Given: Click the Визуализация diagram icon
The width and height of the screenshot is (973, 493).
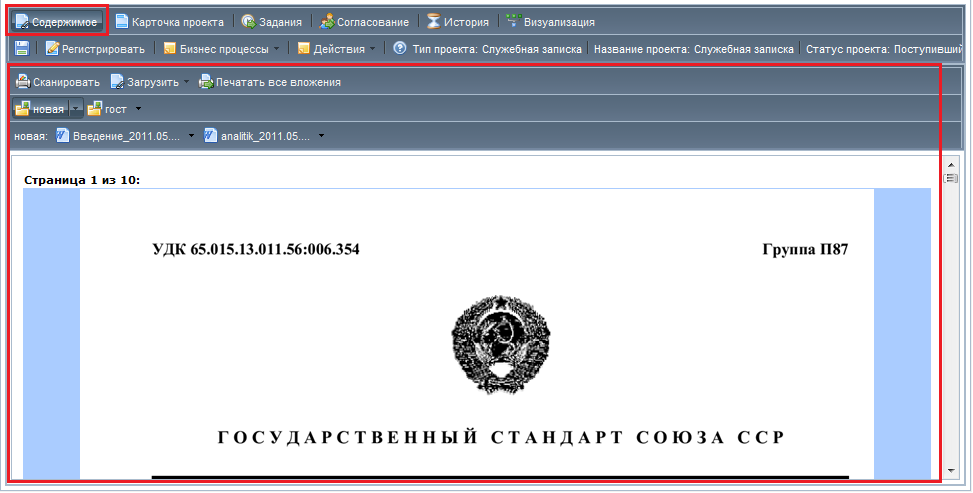Looking at the screenshot, I should click(x=513, y=20).
